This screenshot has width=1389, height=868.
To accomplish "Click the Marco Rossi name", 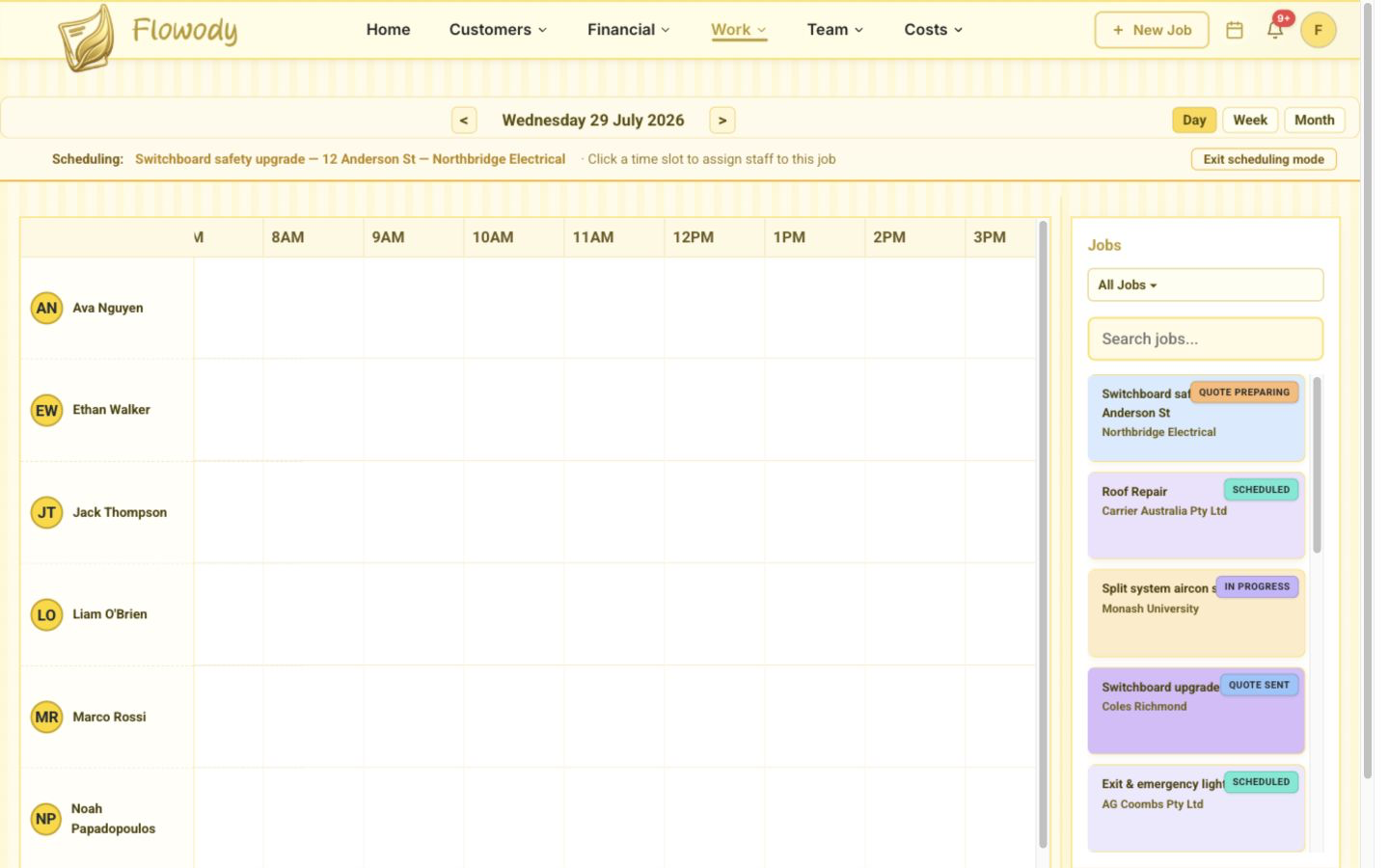I will [x=109, y=718].
